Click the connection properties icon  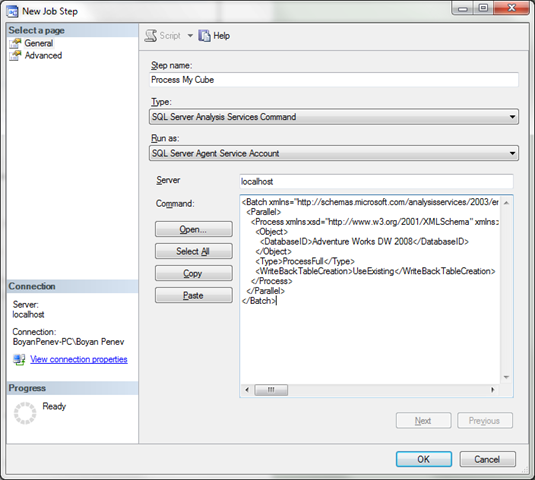pos(19,360)
